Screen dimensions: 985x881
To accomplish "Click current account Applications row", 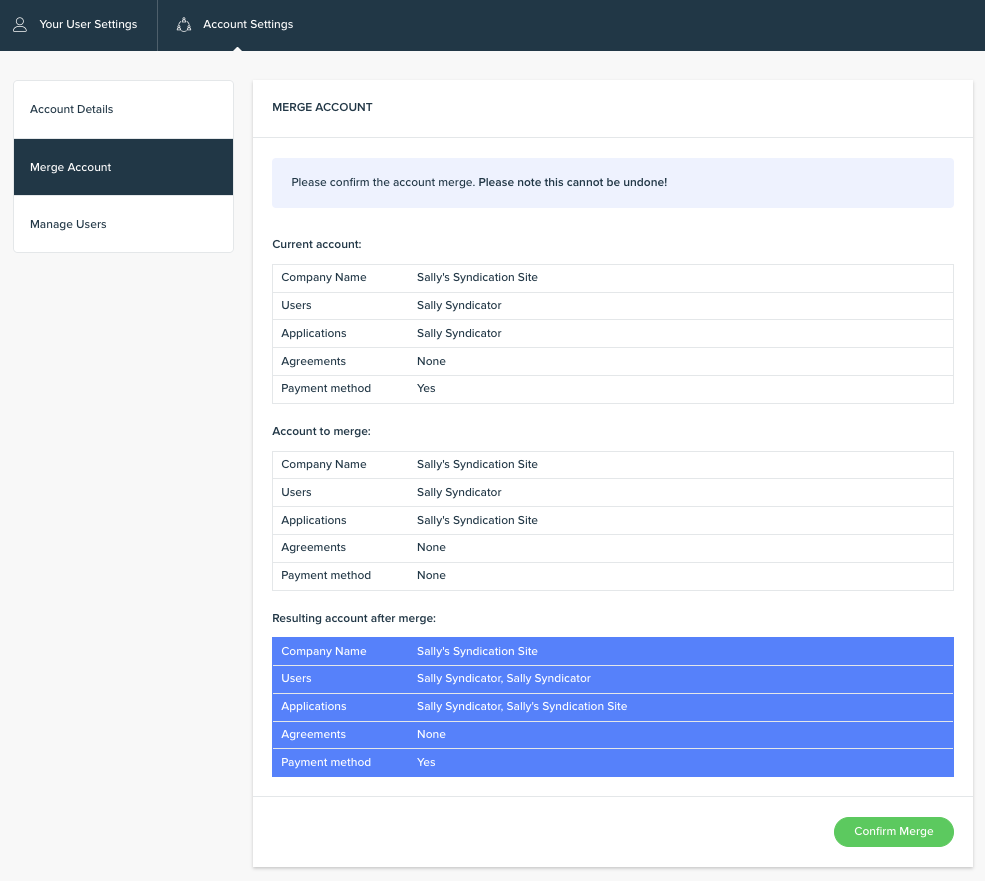I will [612, 334].
